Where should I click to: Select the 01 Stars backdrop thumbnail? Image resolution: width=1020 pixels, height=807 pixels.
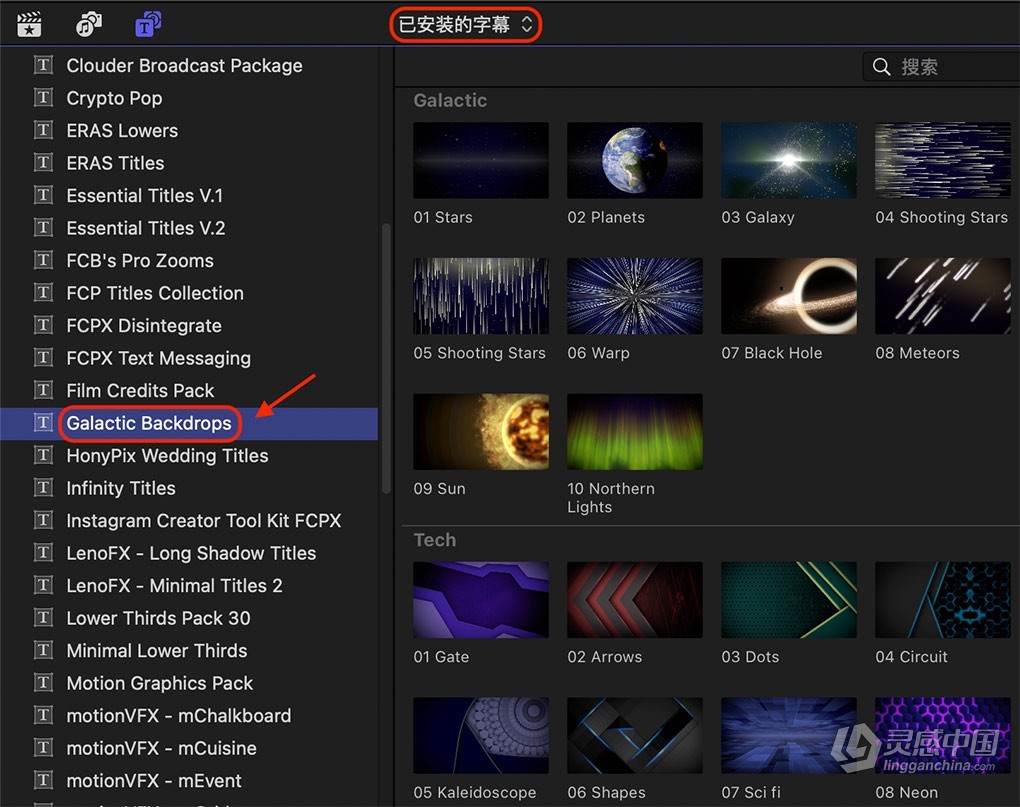481,160
